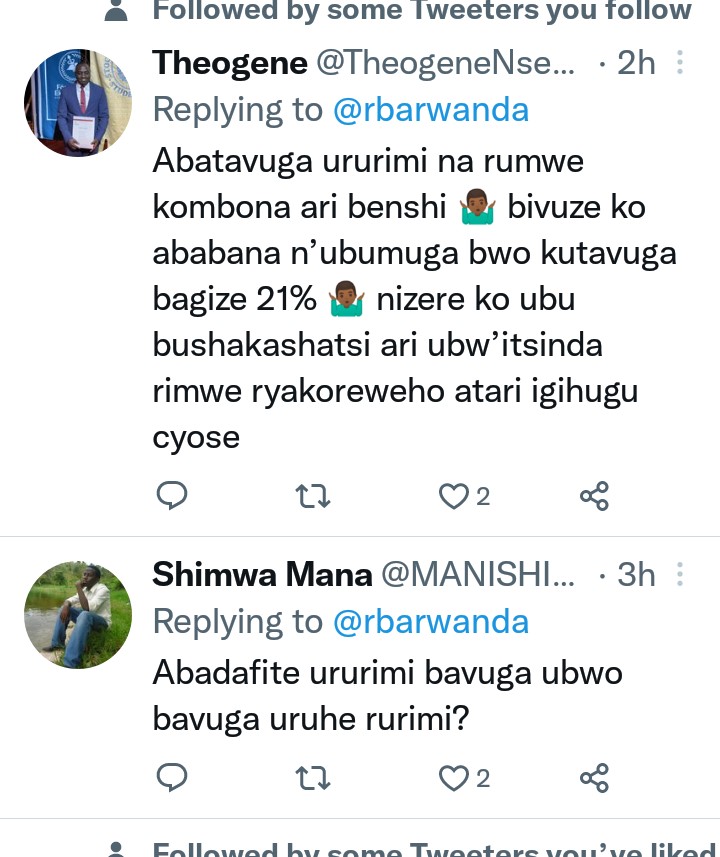
Task: Open Shimwa Mana's tweet text starting Abadafite
Action: [387, 695]
